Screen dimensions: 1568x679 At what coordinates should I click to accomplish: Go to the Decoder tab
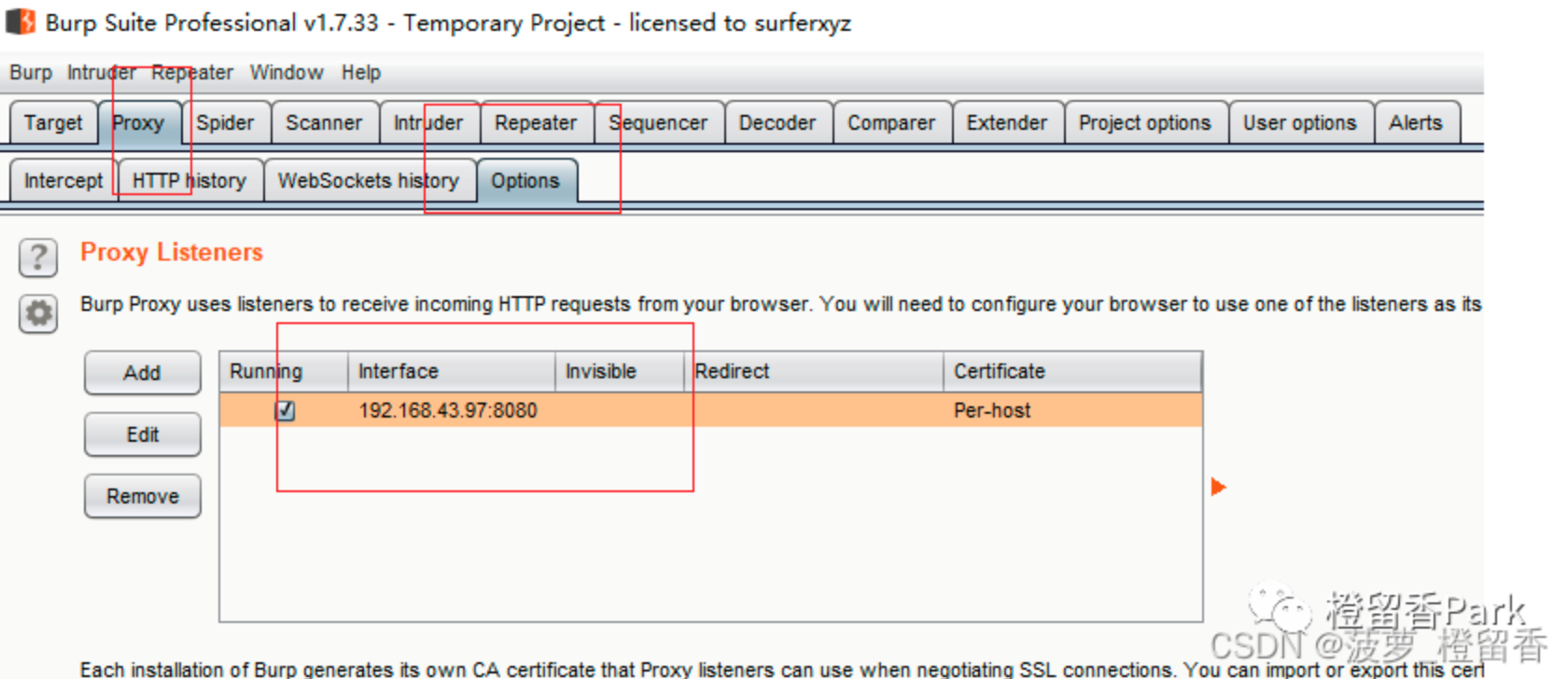pyautogui.click(x=777, y=123)
